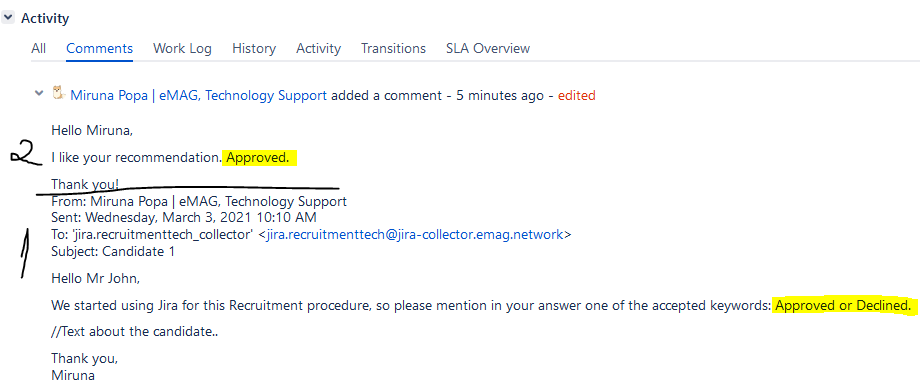Screen dimensions: 920x388
Task: Click the jira.recruitmenttech email address link
Action: pyautogui.click(x=415, y=235)
